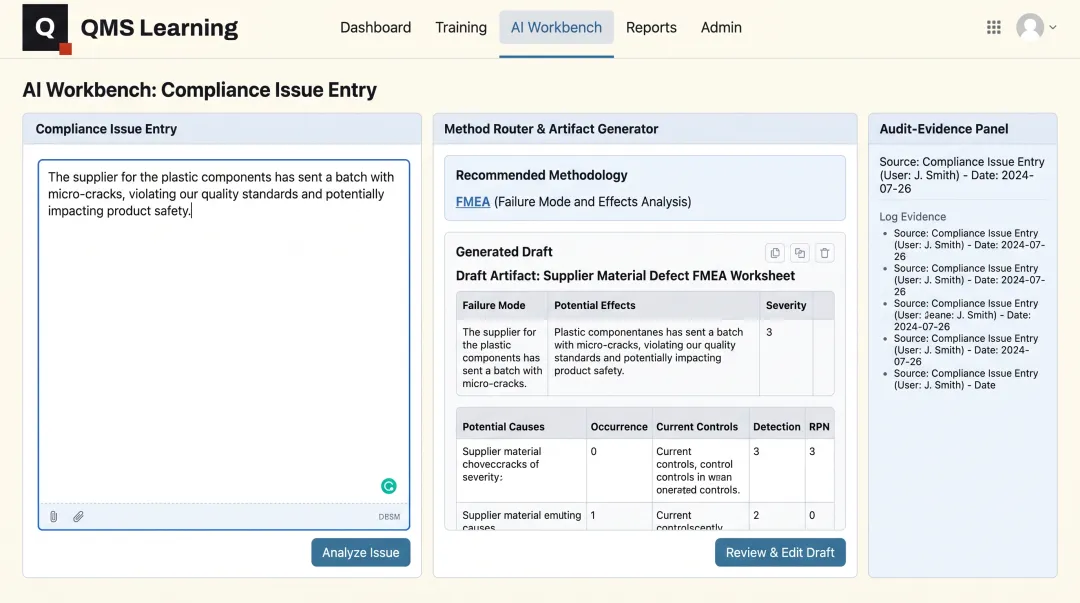This screenshot has height=603, width=1080.
Task: Click the Review & Edit Draft button
Action: 780,553
